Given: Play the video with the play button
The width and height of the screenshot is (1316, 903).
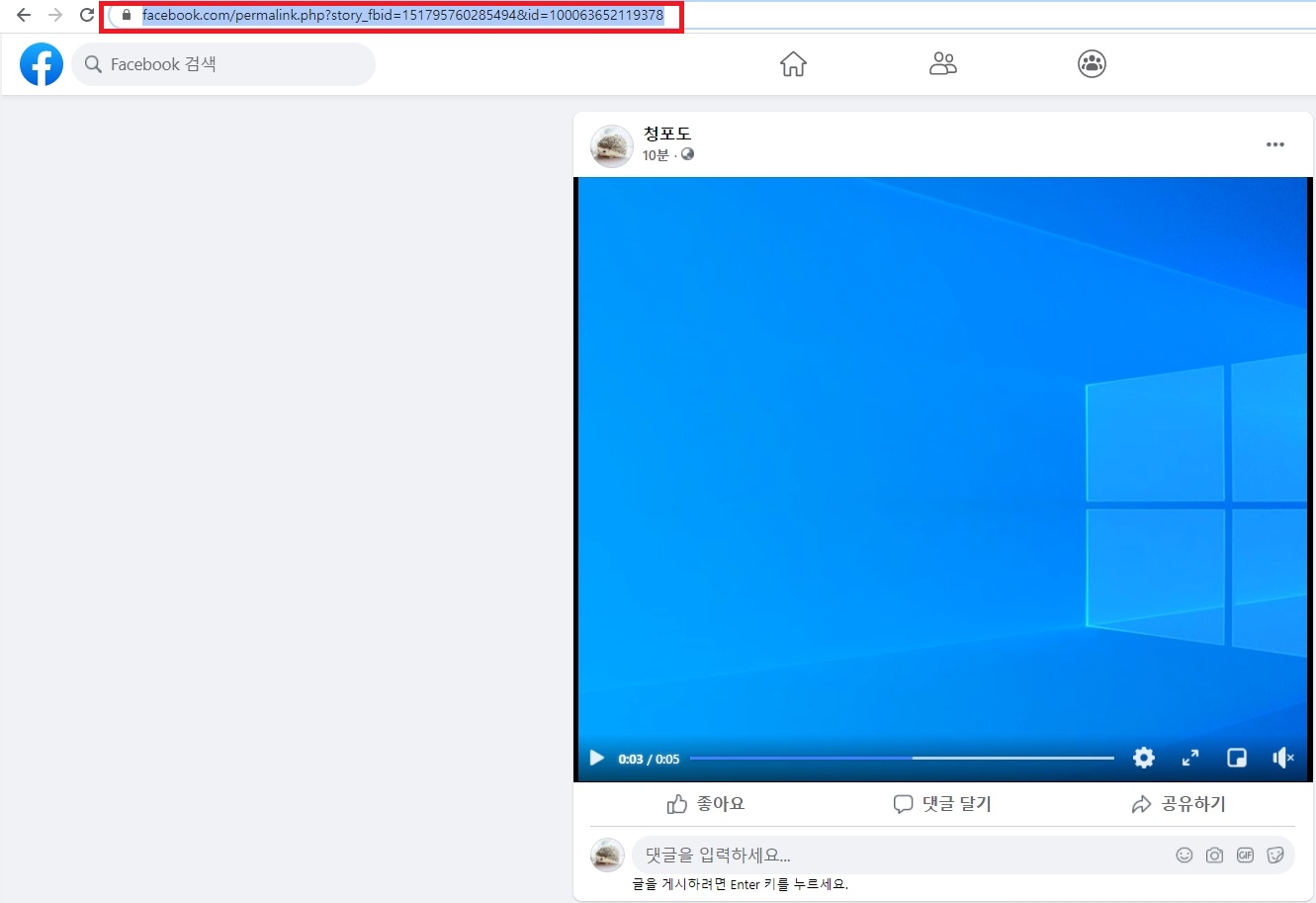Looking at the screenshot, I should coord(597,758).
